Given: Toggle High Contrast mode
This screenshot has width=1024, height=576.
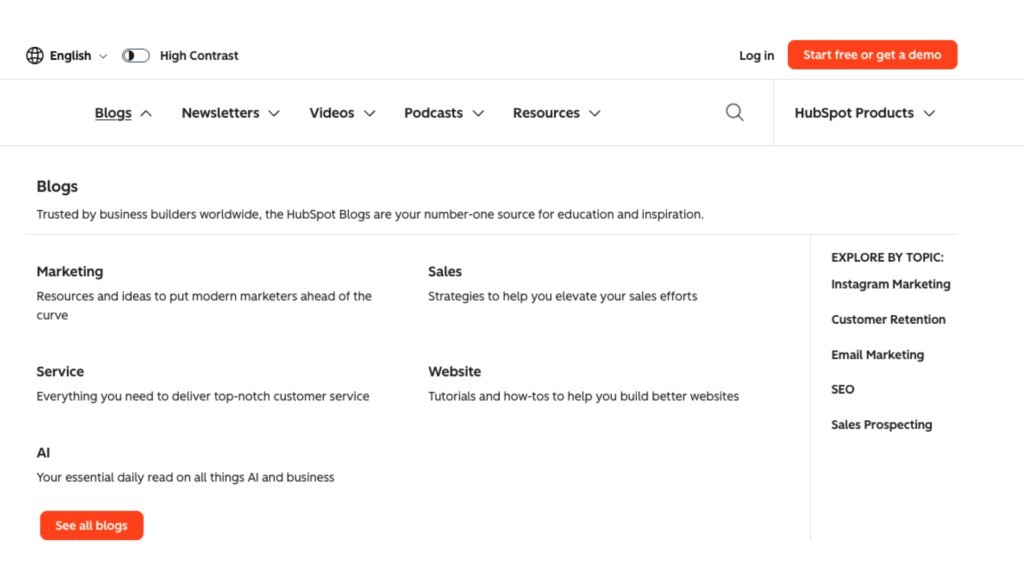Looking at the screenshot, I should [135, 55].
